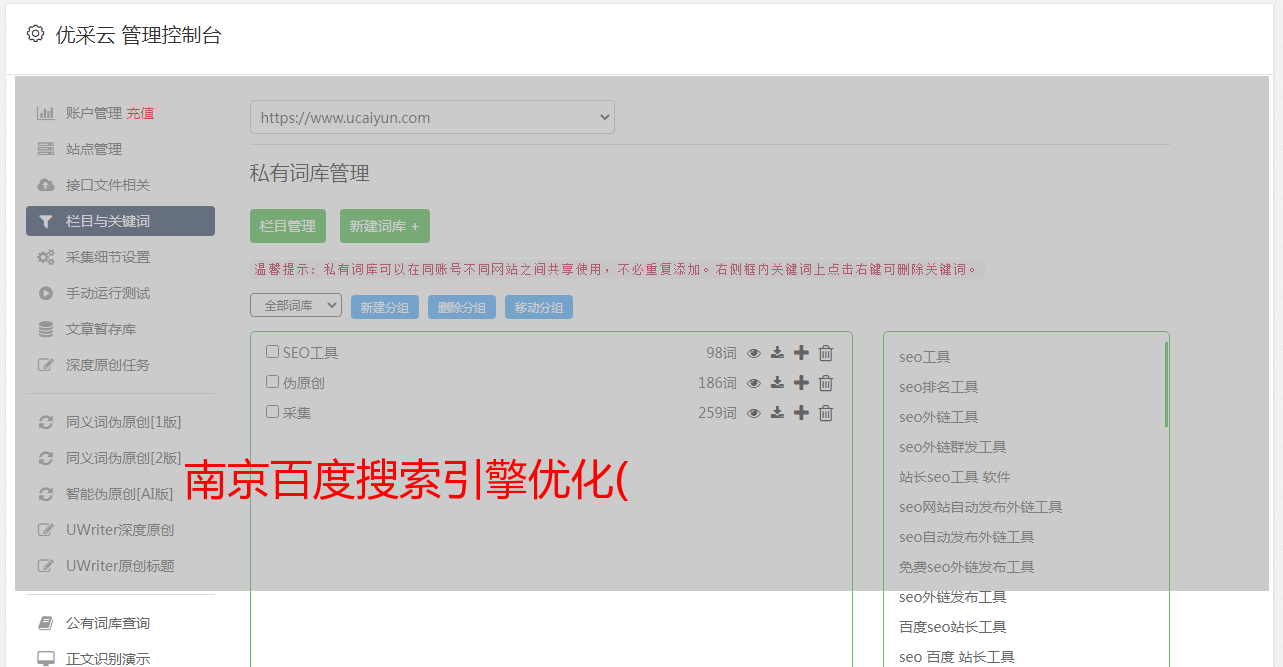Viewport: 1283px width, 667px height.
Task: Select the 采集 checkbox
Action: pyautogui.click(x=272, y=412)
